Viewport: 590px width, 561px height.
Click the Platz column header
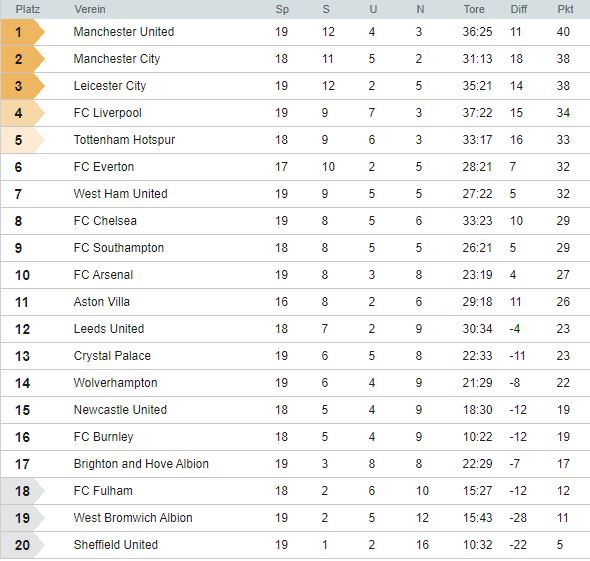tap(27, 9)
